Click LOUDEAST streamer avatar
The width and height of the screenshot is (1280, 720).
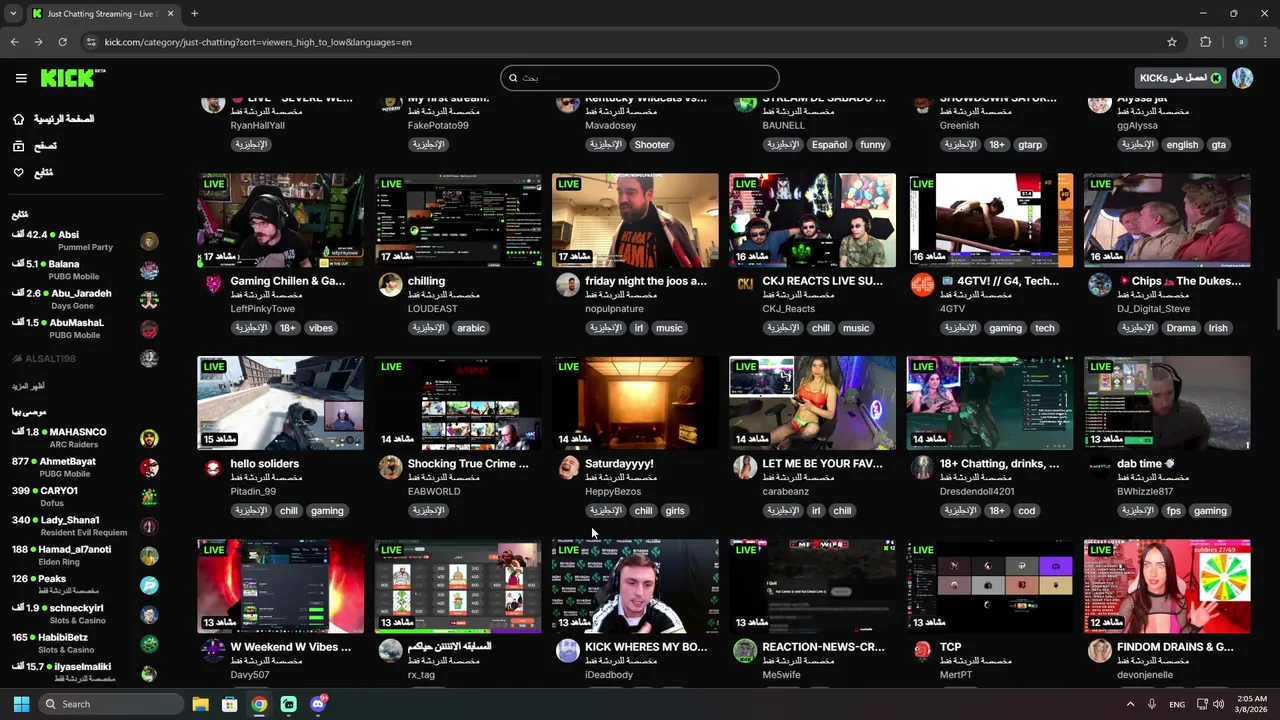[390, 285]
